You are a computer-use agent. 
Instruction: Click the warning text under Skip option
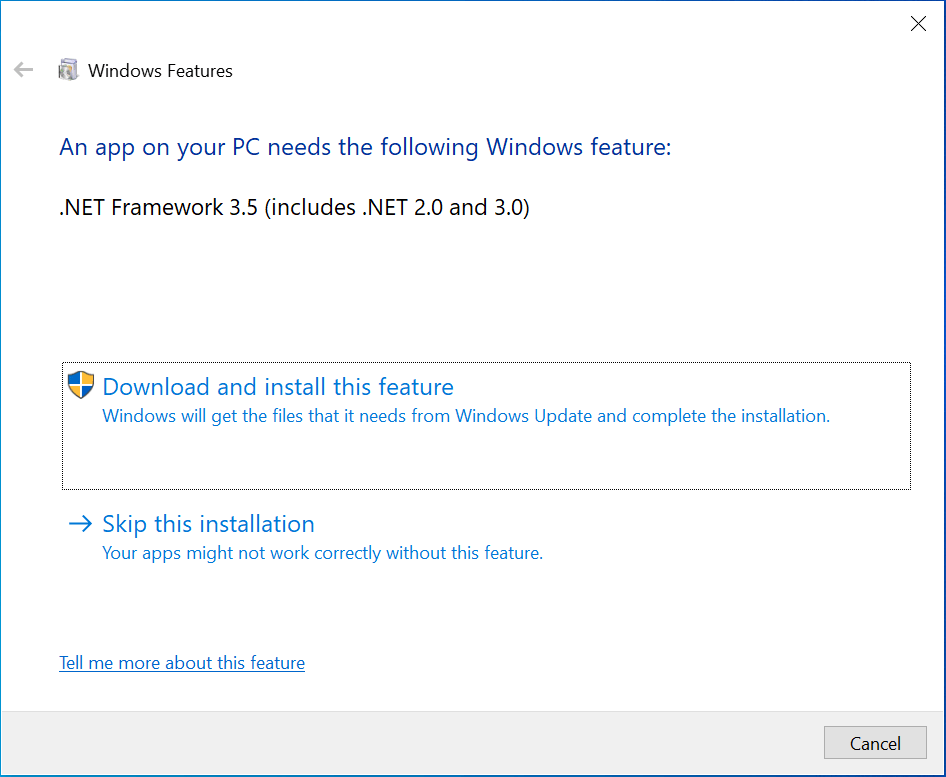point(322,552)
